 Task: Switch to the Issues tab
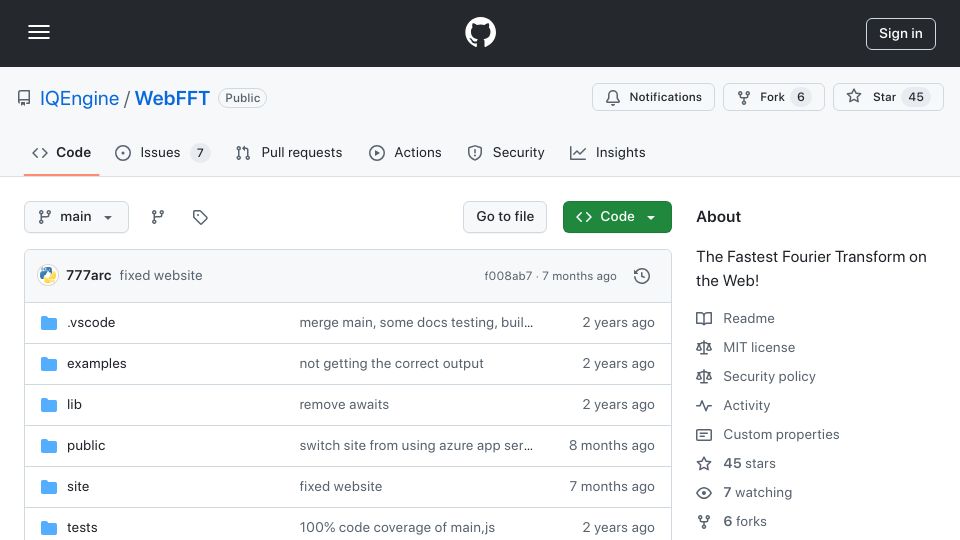(x=162, y=152)
